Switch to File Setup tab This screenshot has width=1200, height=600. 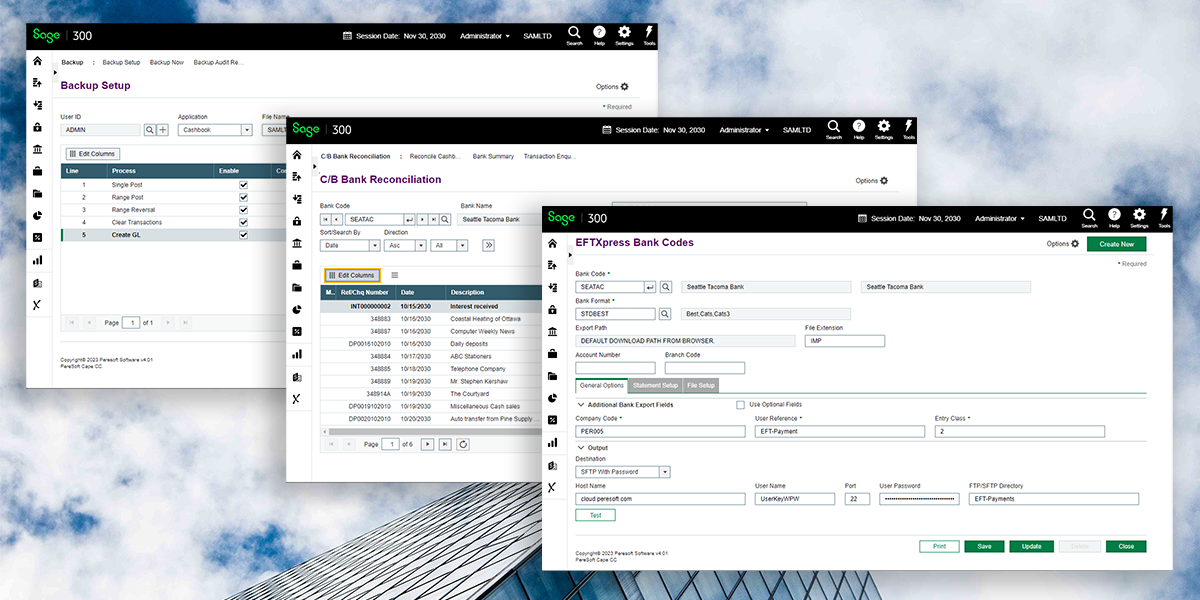click(x=700, y=385)
